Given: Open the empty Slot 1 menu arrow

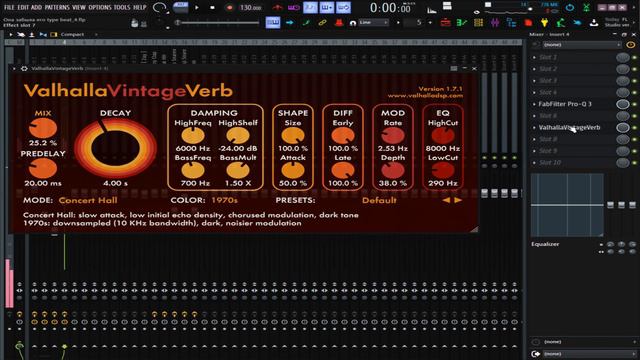Looking at the screenshot, I should (x=534, y=57).
